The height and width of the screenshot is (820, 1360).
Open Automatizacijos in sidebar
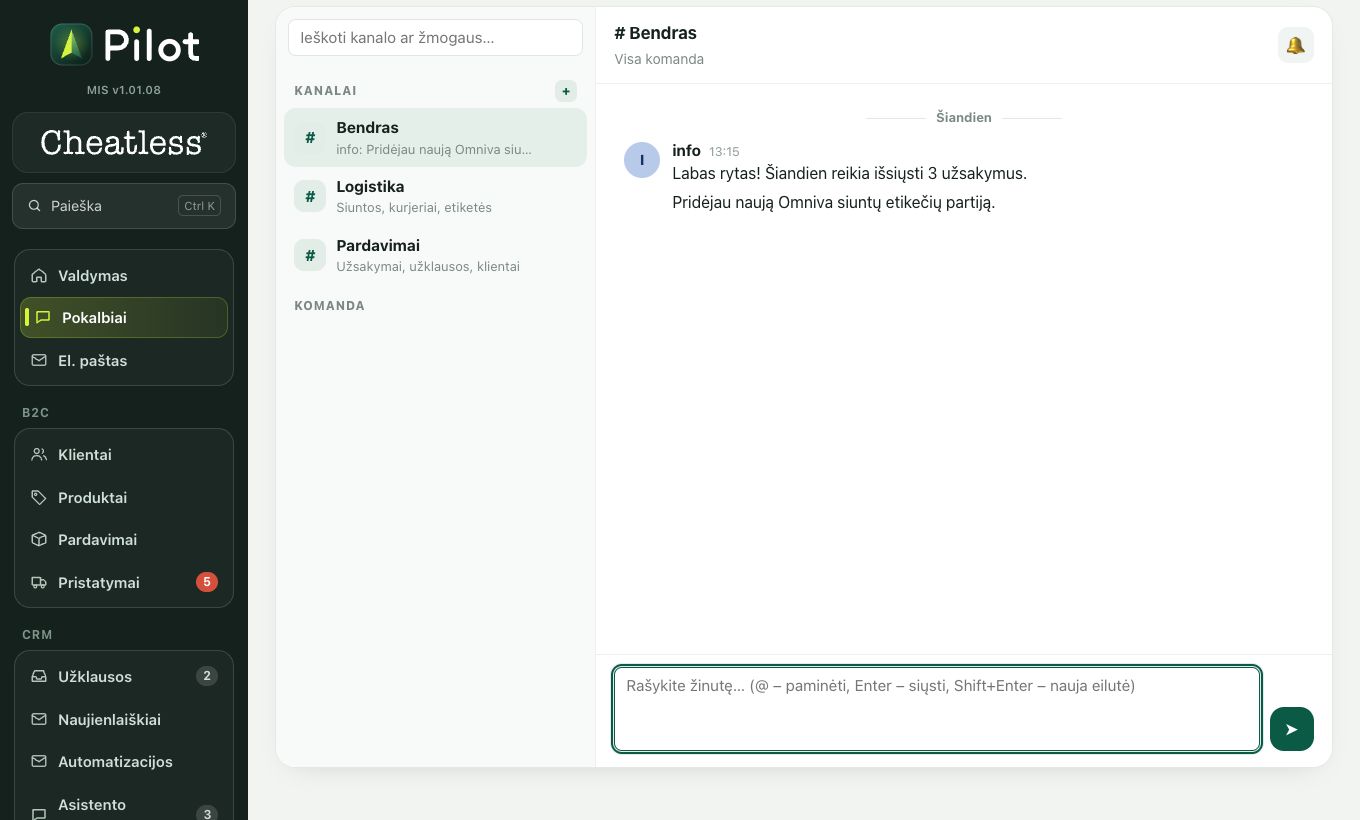pyautogui.click(x=124, y=761)
